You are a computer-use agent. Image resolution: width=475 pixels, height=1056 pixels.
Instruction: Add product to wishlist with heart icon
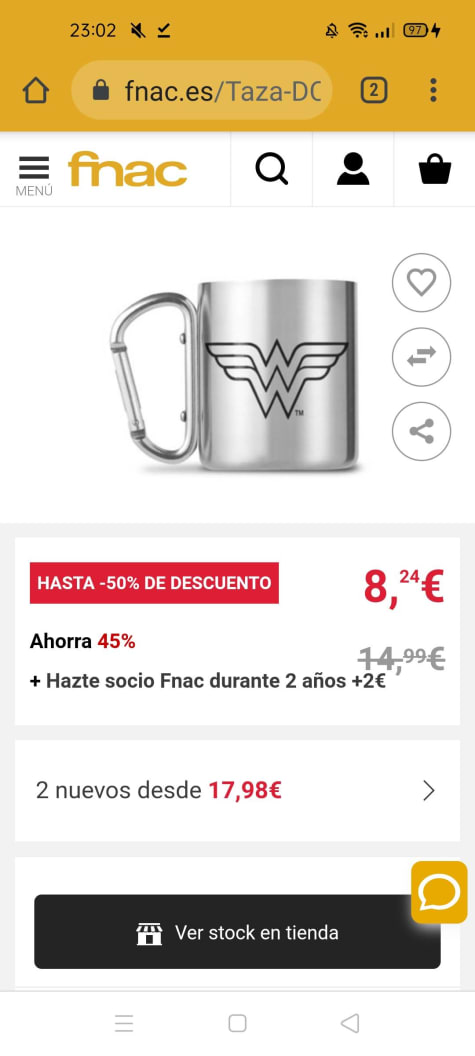422,283
